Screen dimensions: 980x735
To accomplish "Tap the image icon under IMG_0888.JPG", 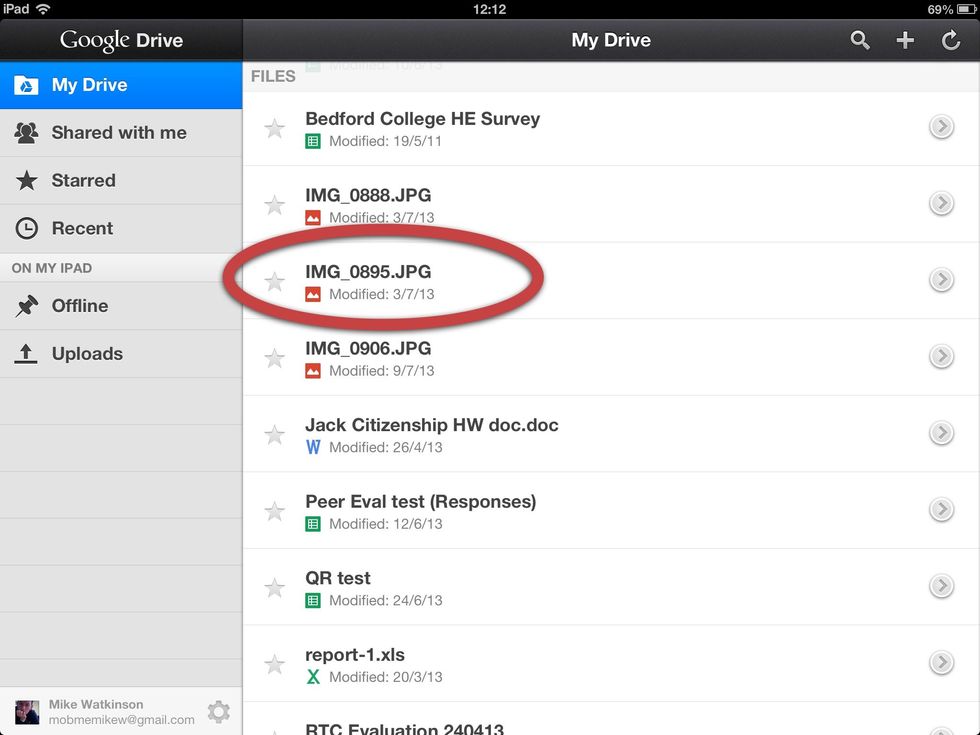I will (x=313, y=218).
